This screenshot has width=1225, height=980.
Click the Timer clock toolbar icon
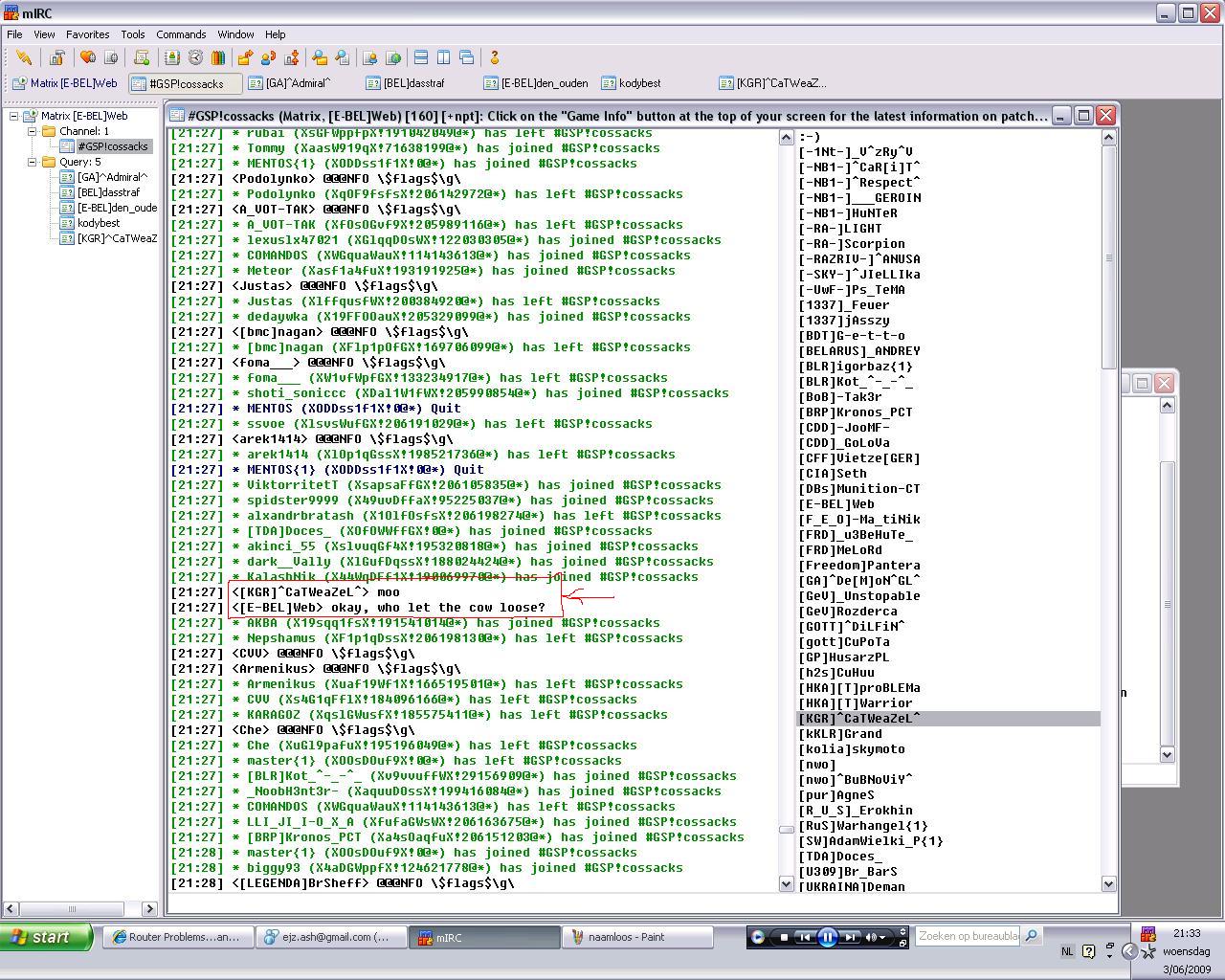tap(195, 58)
